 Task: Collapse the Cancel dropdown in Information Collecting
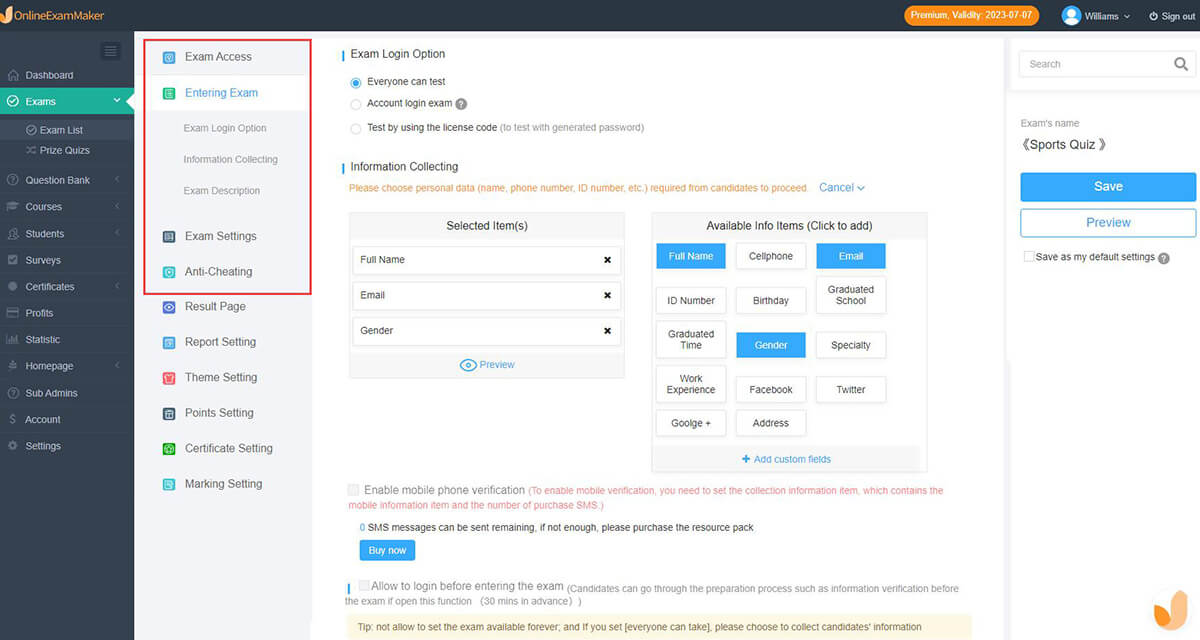click(x=840, y=187)
